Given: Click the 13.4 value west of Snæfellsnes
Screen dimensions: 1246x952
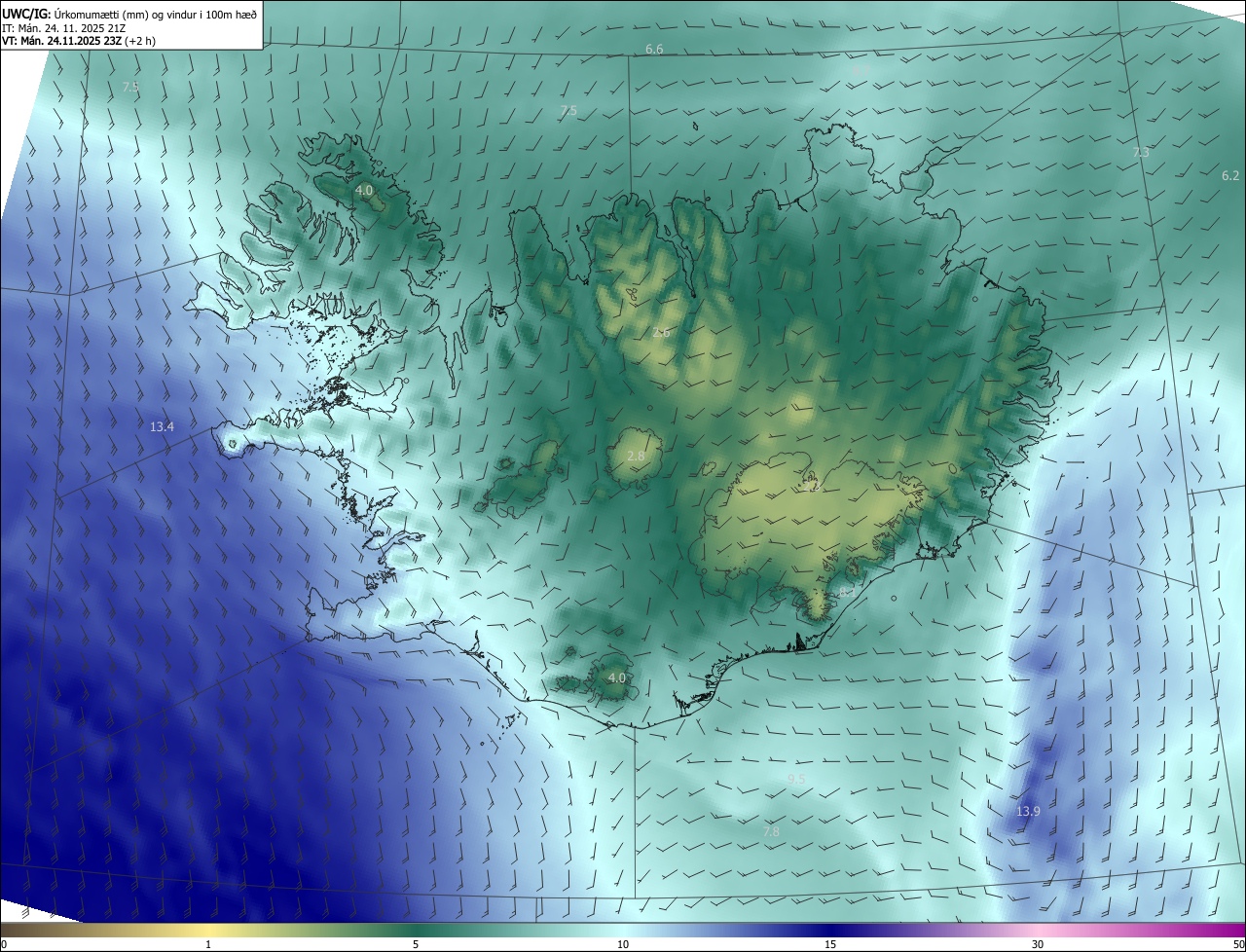Looking at the screenshot, I should click(x=162, y=427).
